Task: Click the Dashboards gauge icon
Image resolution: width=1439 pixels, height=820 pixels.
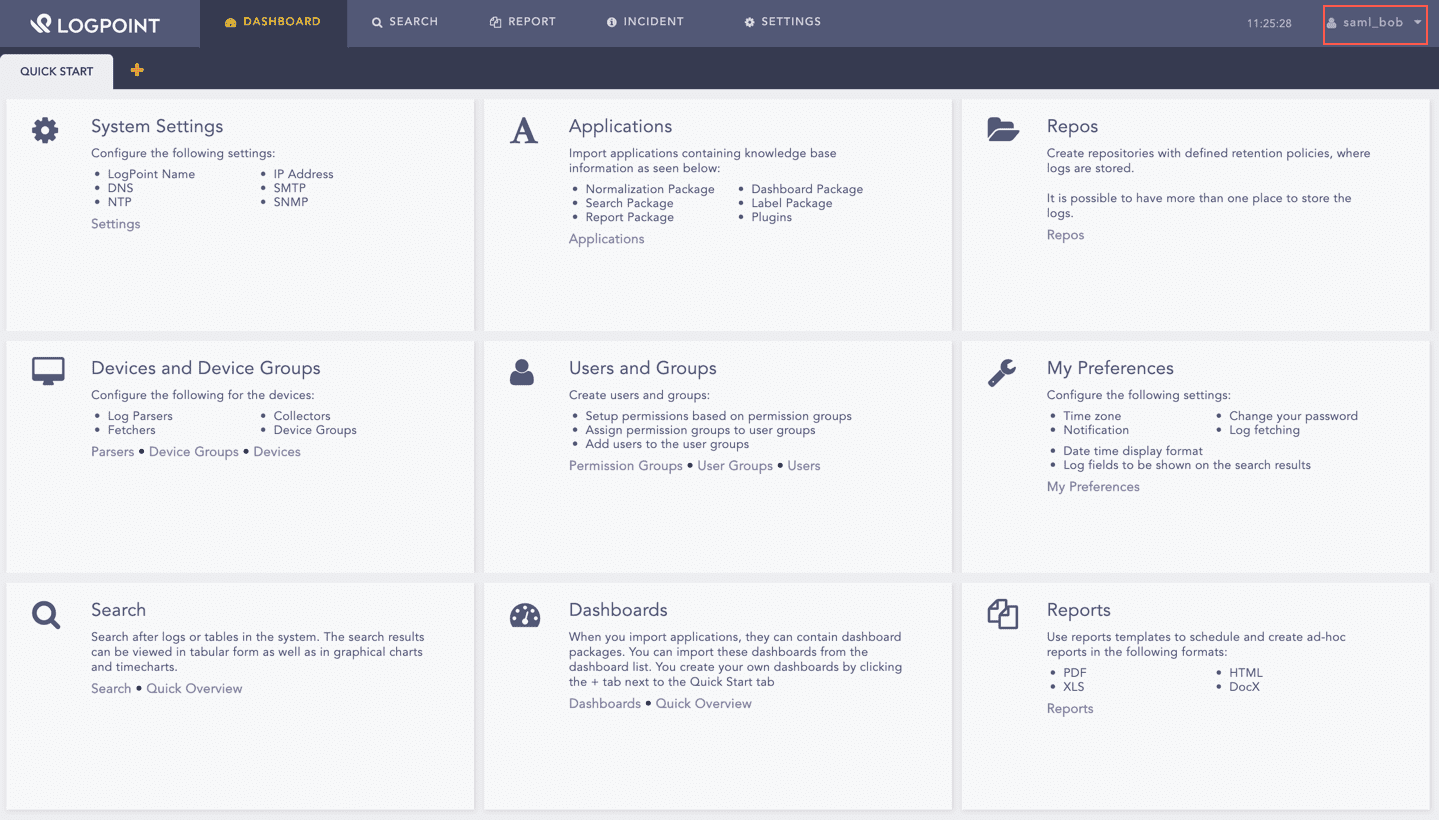Action: tap(524, 615)
